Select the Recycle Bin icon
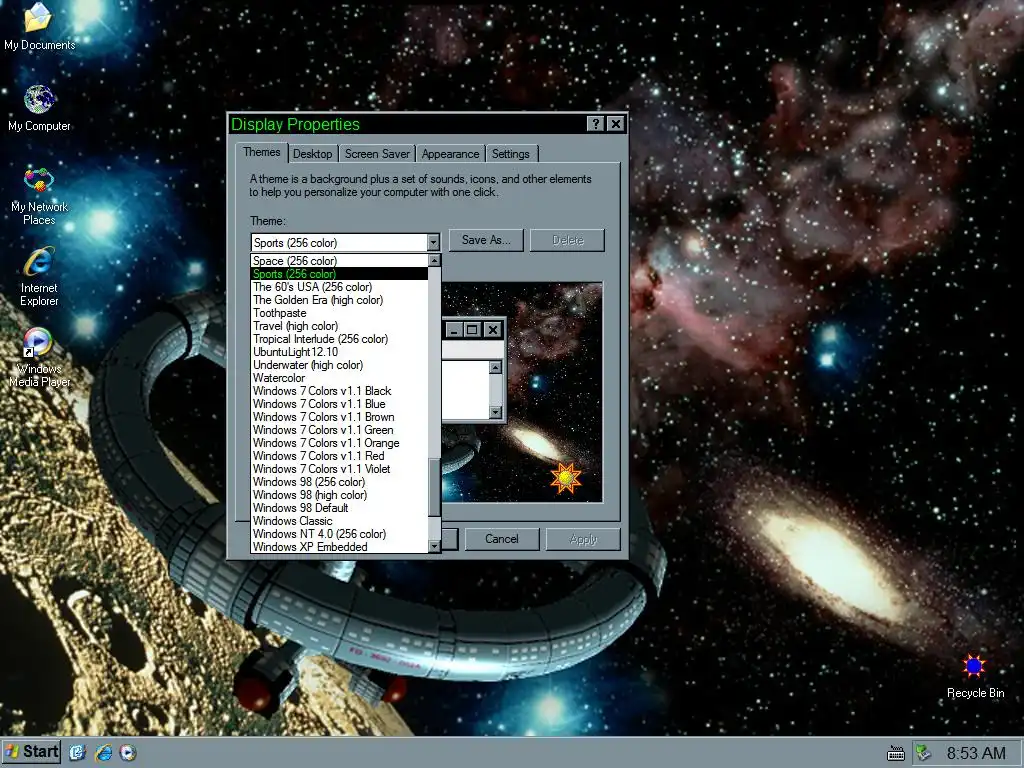This screenshot has width=1024, height=768. [975, 676]
